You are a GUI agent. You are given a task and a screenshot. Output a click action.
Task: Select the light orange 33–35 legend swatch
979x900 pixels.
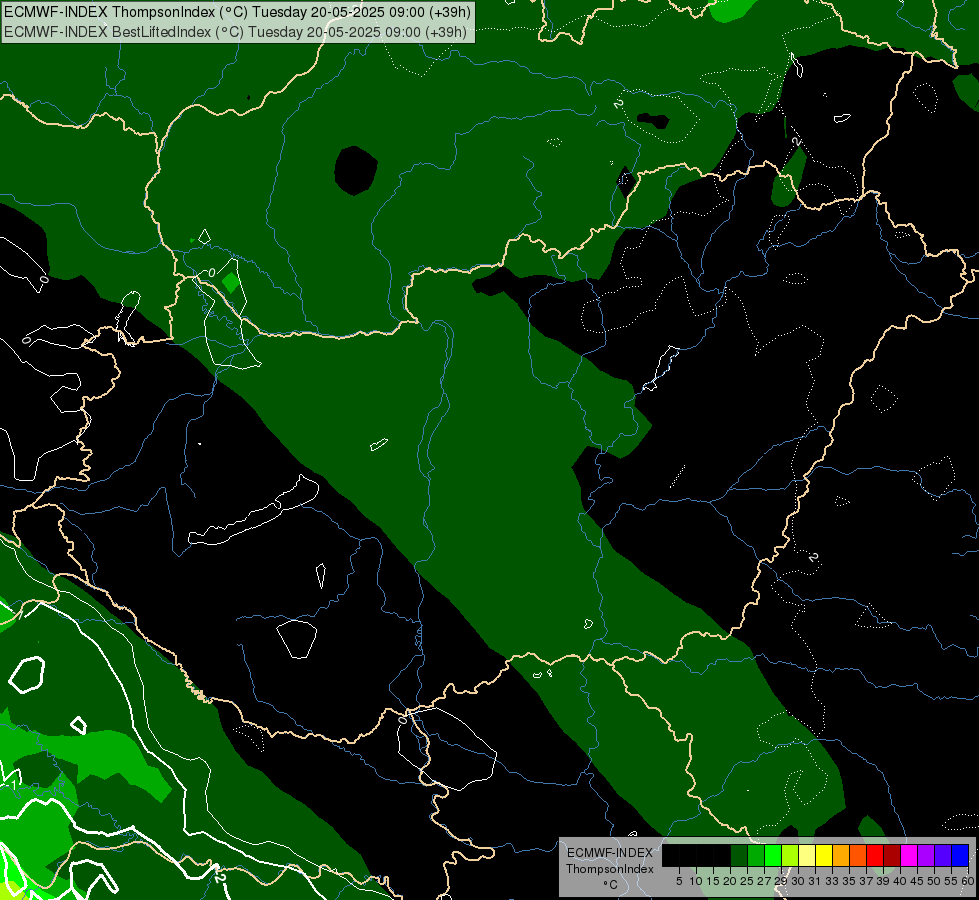click(x=841, y=855)
